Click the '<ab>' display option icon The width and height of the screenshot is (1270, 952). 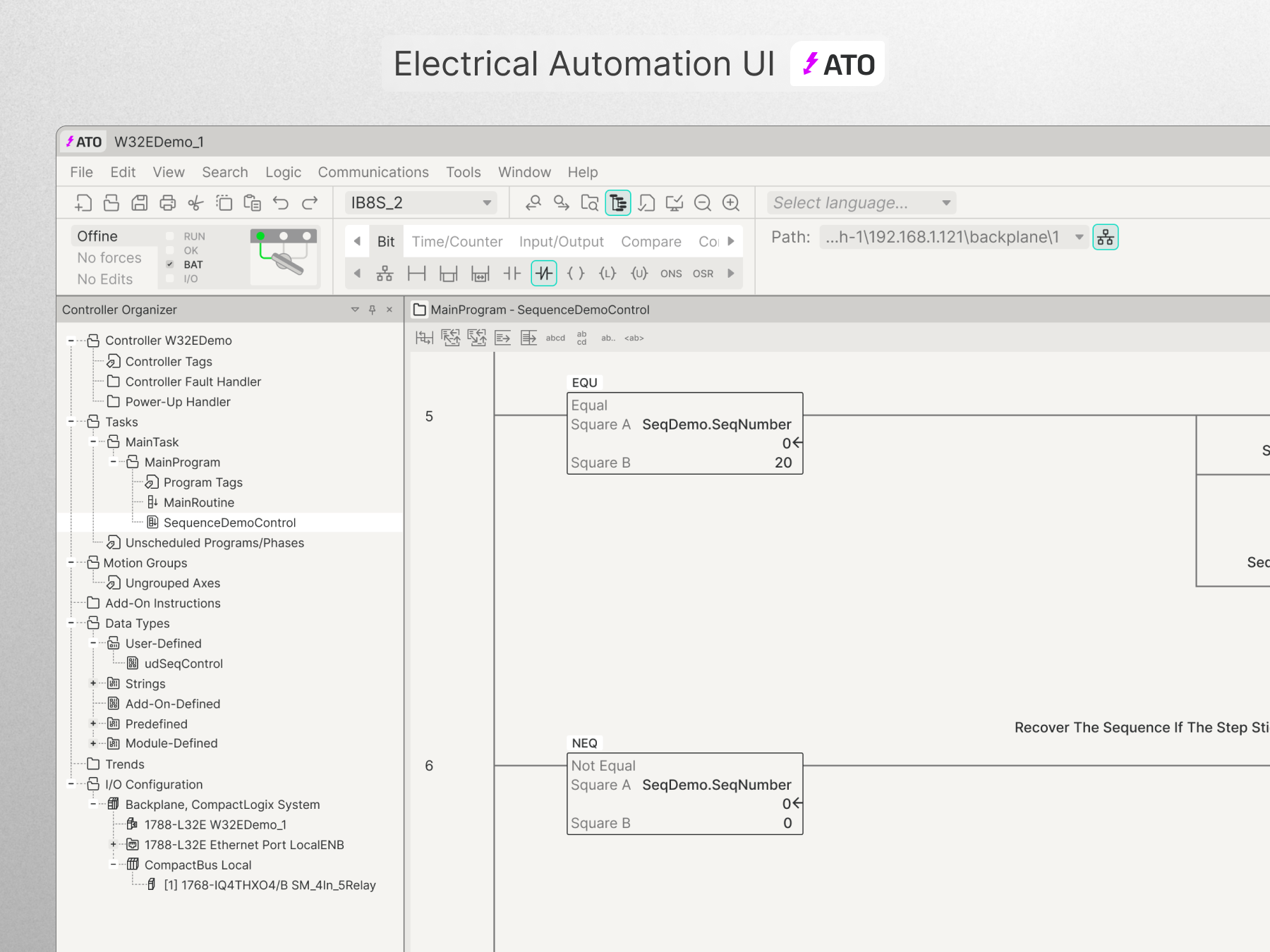pos(634,338)
